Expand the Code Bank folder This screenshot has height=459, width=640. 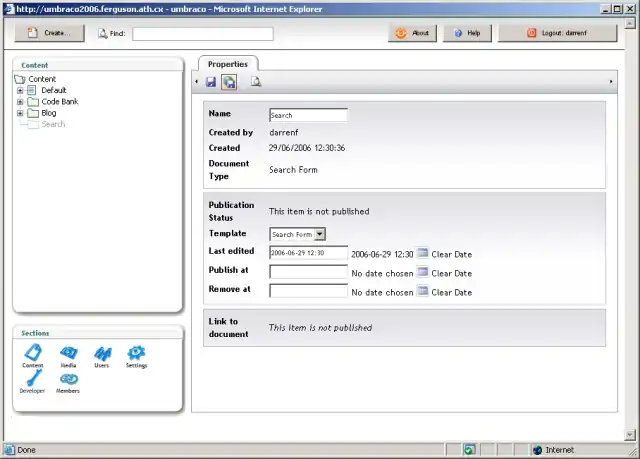(x=20, y=102)
